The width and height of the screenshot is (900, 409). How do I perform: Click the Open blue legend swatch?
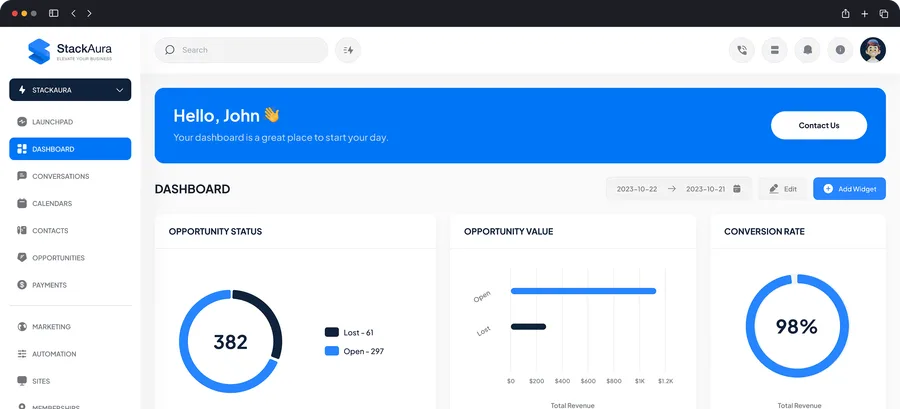pyautogui.click(x=332, y=351)
